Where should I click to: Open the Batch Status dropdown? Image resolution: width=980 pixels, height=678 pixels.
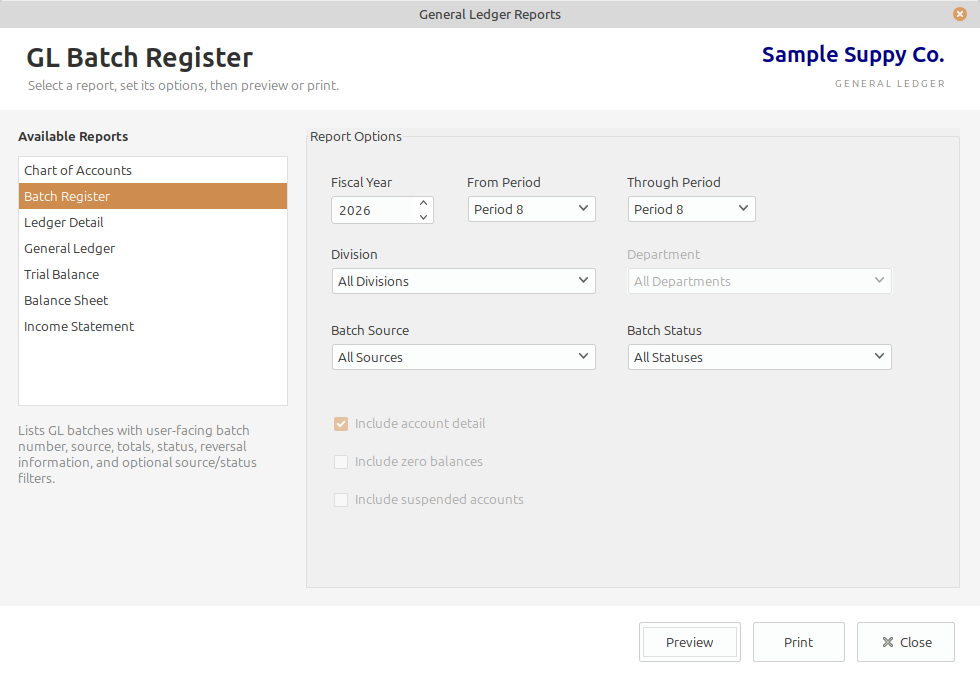point(759,357)
